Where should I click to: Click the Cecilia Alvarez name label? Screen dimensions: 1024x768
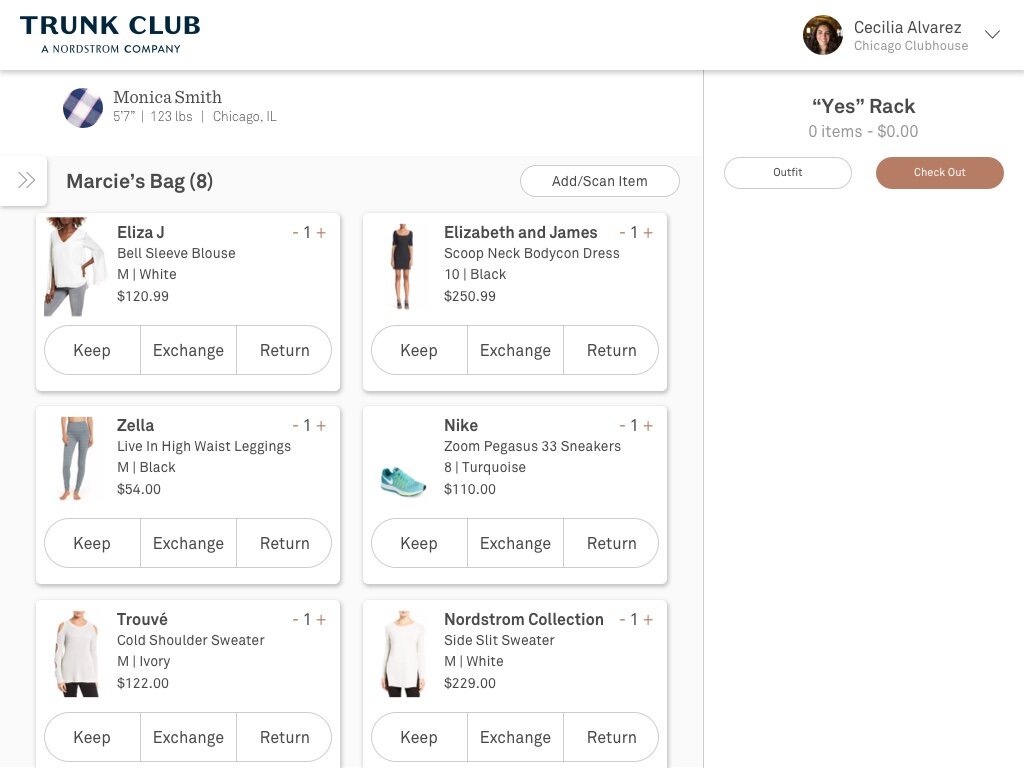[907, 27]
